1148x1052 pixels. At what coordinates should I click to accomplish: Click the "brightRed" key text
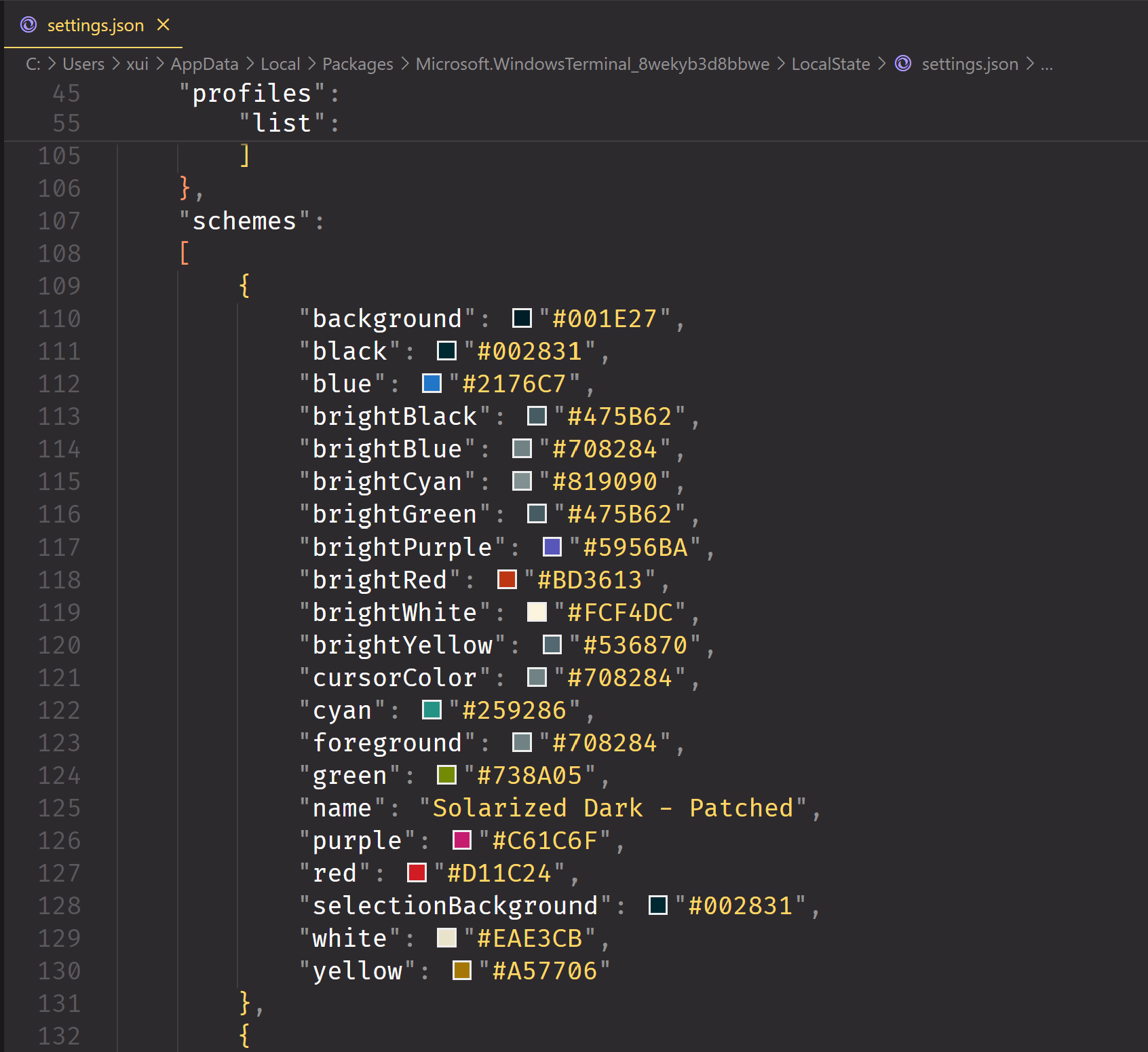click(380, 580)
